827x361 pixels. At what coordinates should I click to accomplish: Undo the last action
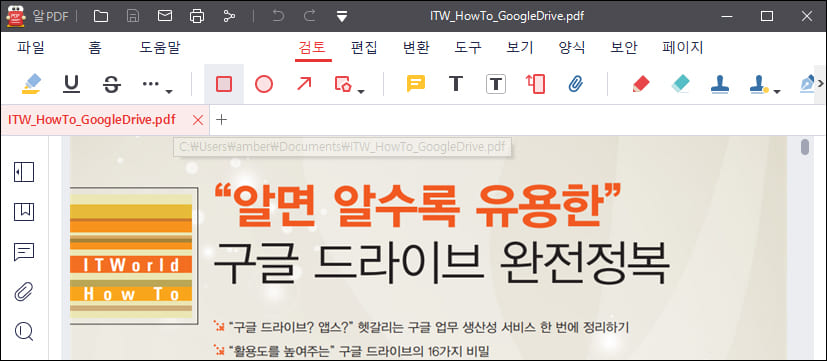tap(278, 16)
